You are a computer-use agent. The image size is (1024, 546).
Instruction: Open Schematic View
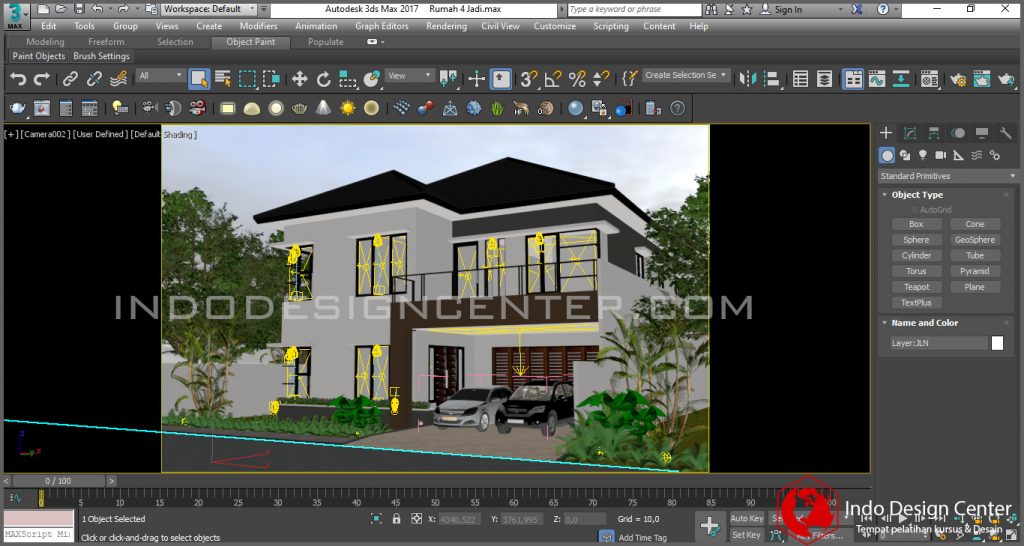tap(901, 79)
